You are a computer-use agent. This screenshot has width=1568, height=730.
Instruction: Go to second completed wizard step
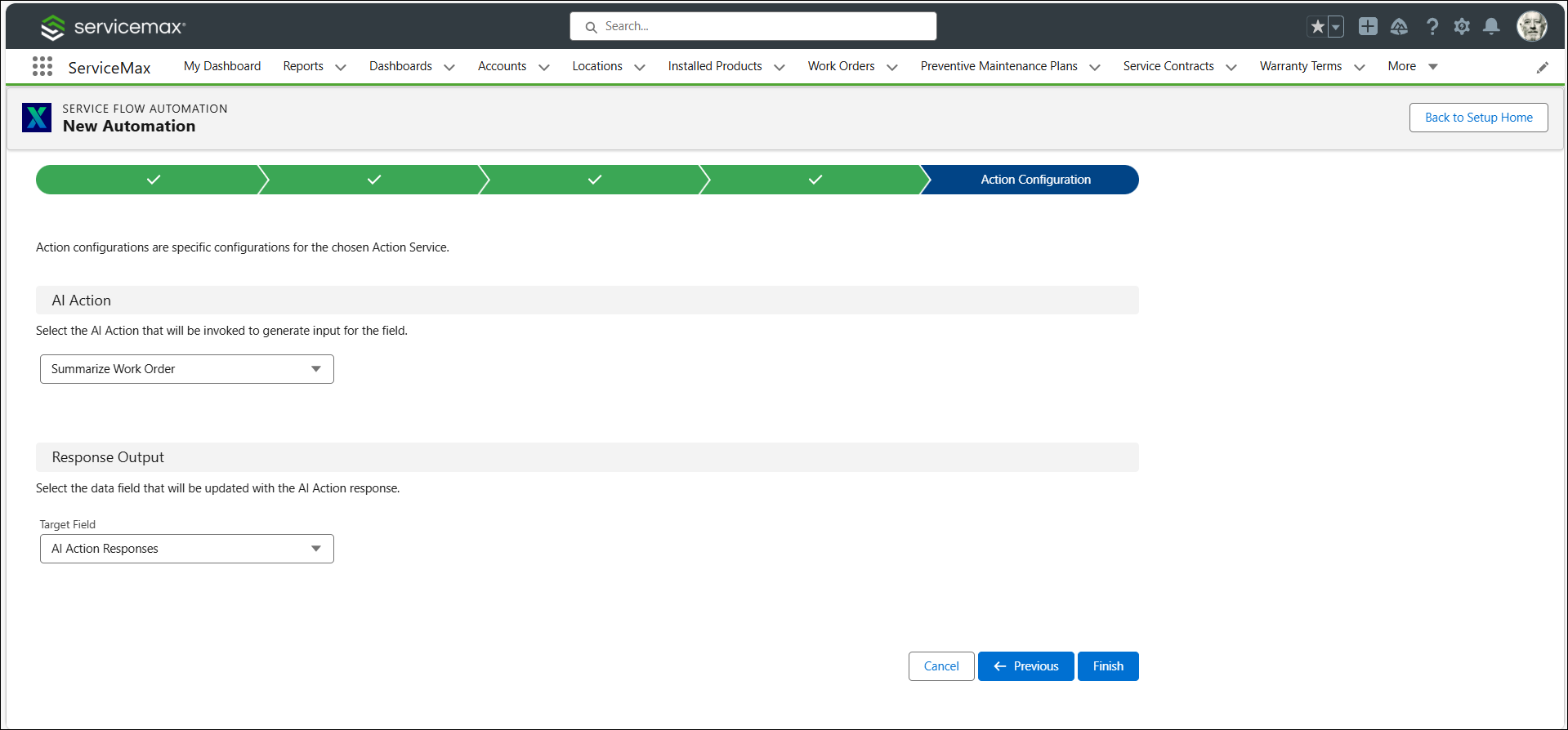point(374,180)
